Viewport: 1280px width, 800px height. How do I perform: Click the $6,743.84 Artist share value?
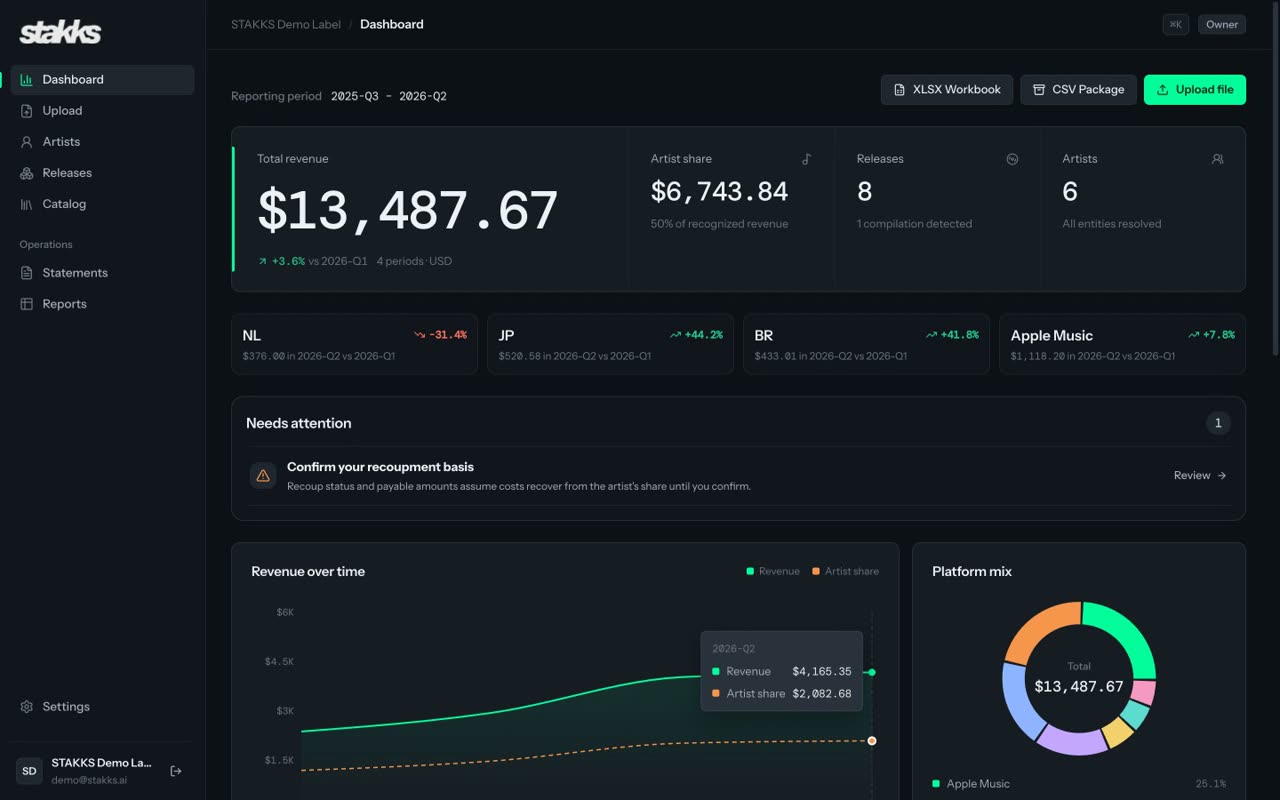(719, 191)
